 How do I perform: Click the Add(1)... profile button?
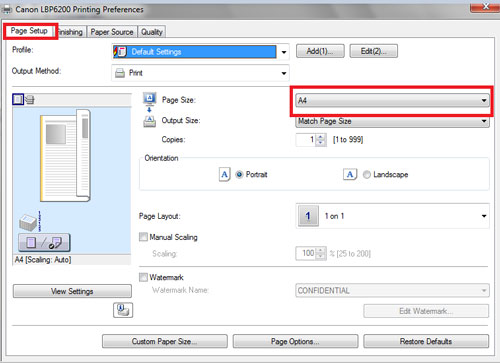(320, 51)
